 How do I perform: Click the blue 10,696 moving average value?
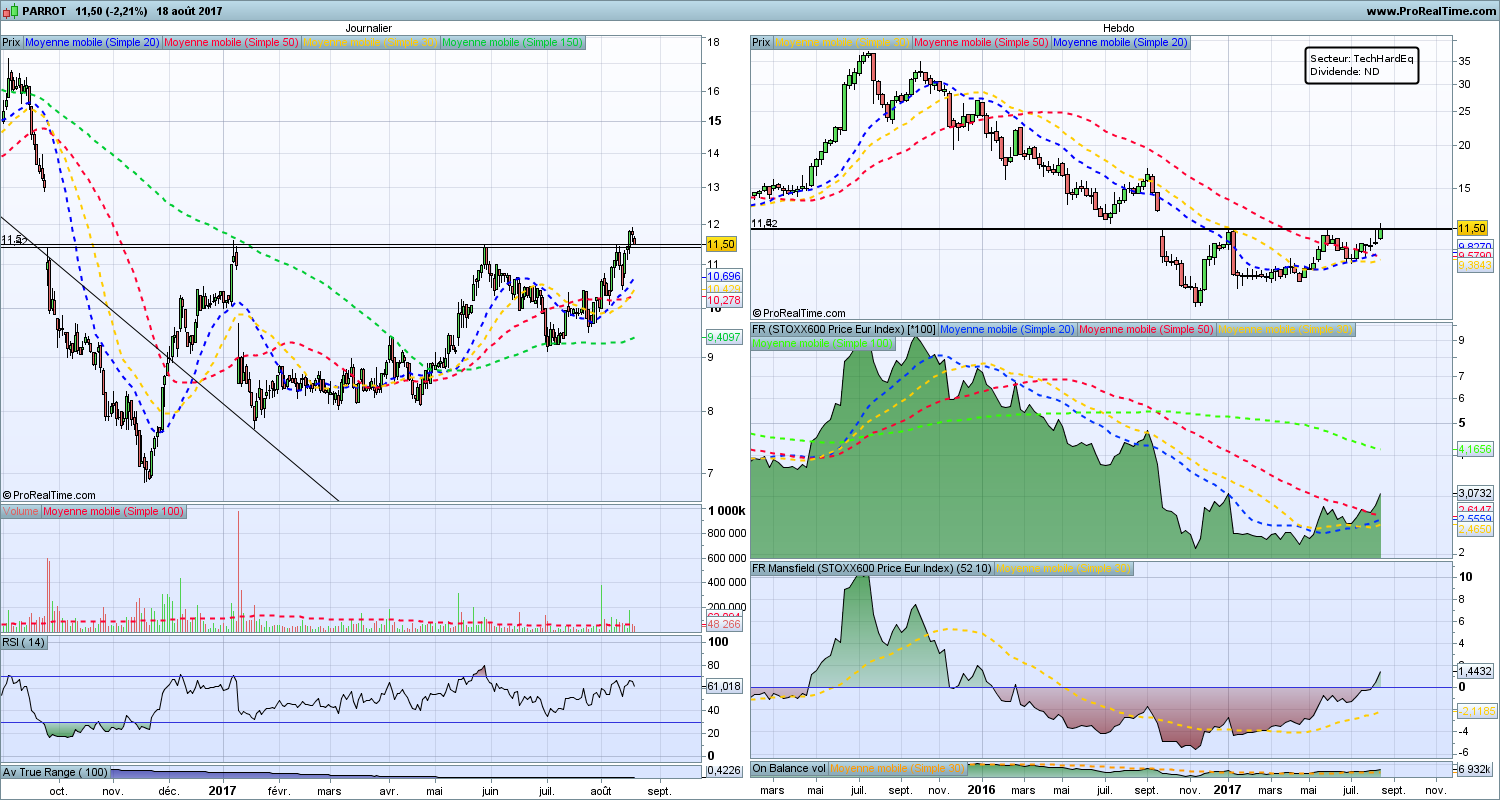(x=723, y=275)
